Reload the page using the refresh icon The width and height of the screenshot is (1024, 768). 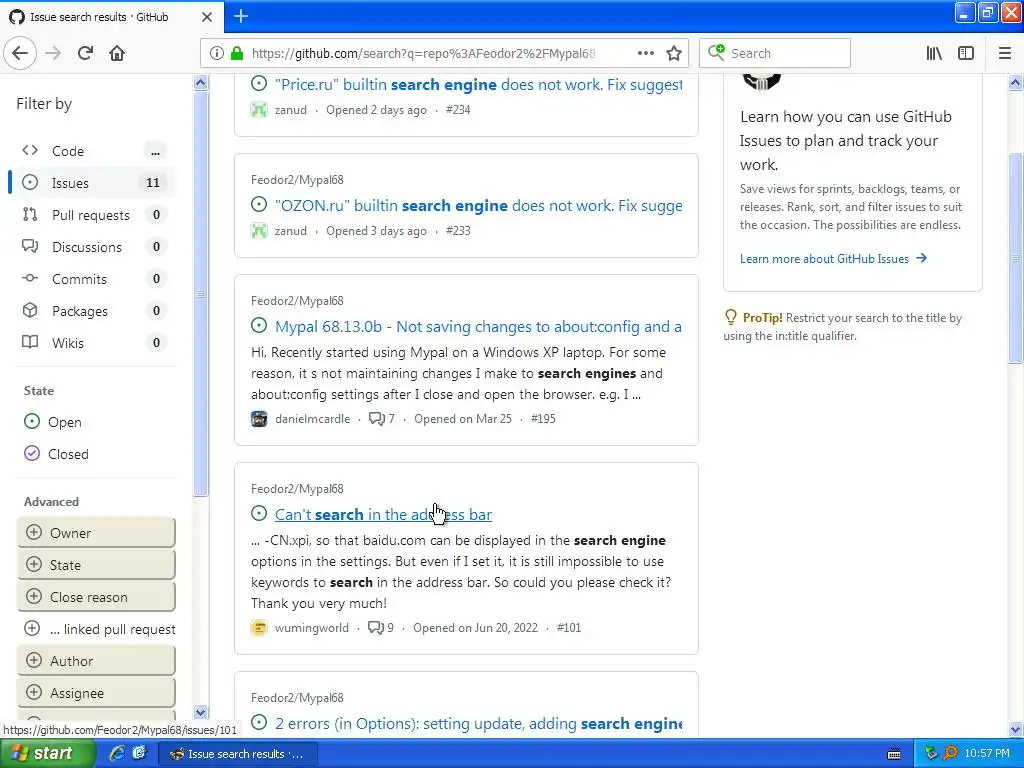click(85, 53)
